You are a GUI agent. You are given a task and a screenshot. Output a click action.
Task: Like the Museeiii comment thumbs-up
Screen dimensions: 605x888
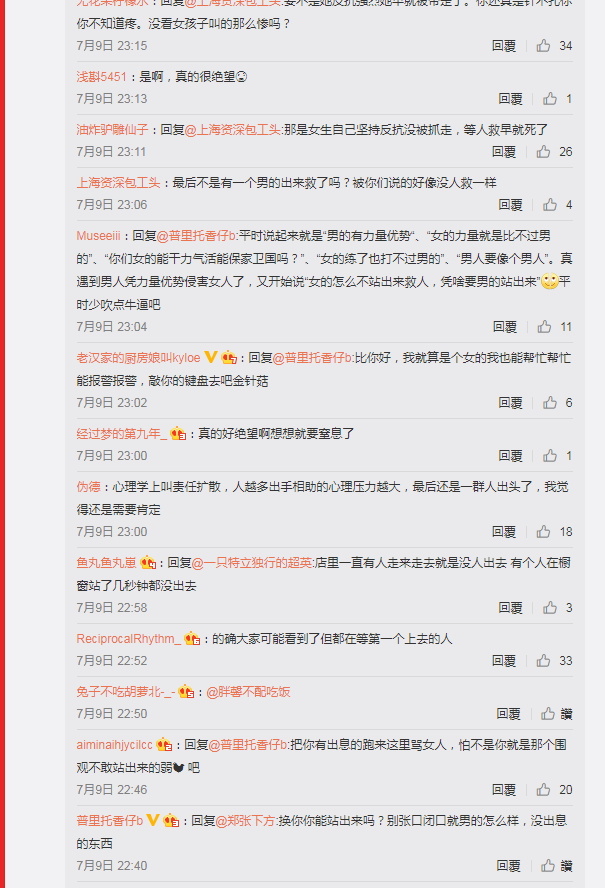[x=544, y=327]
